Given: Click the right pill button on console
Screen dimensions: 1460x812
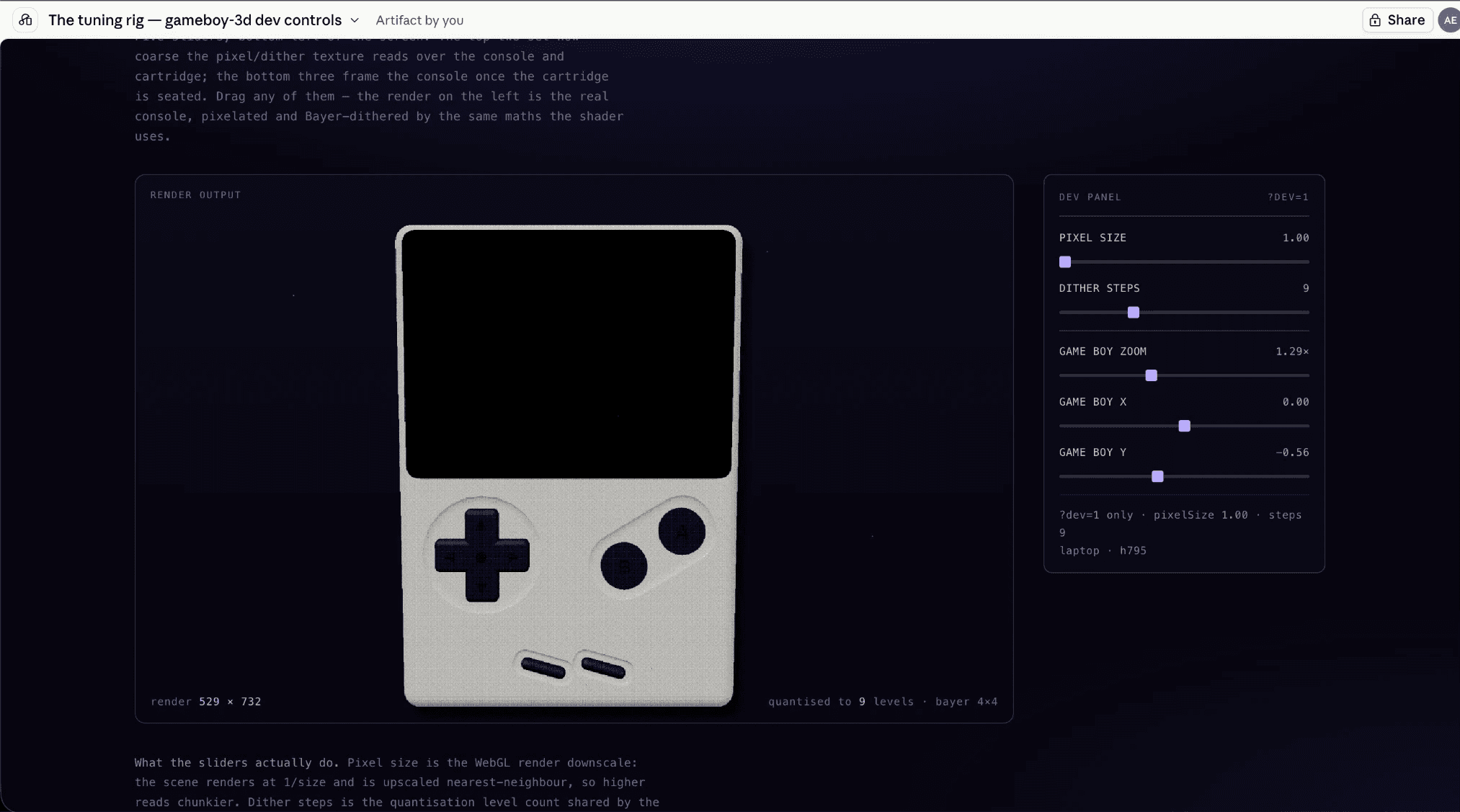Looking at the screenshot, I should 603,668.
